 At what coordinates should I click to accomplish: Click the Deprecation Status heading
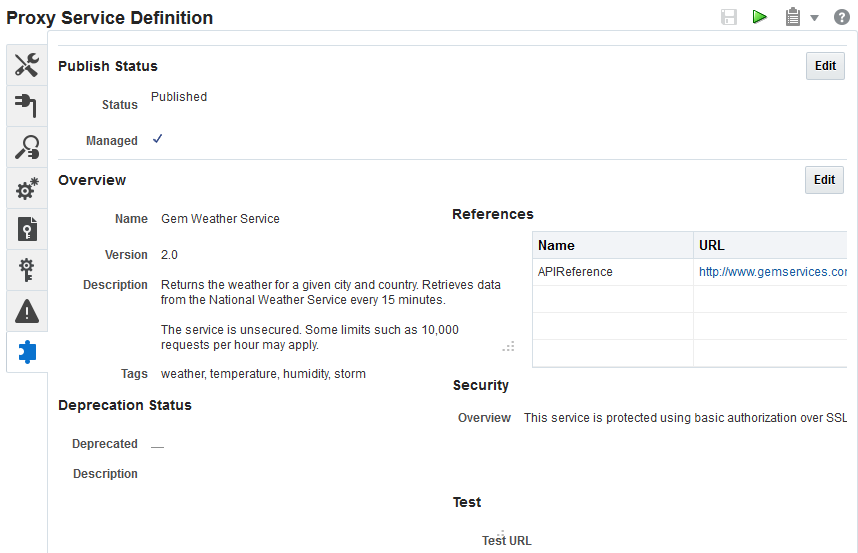[x=125, y=405]
